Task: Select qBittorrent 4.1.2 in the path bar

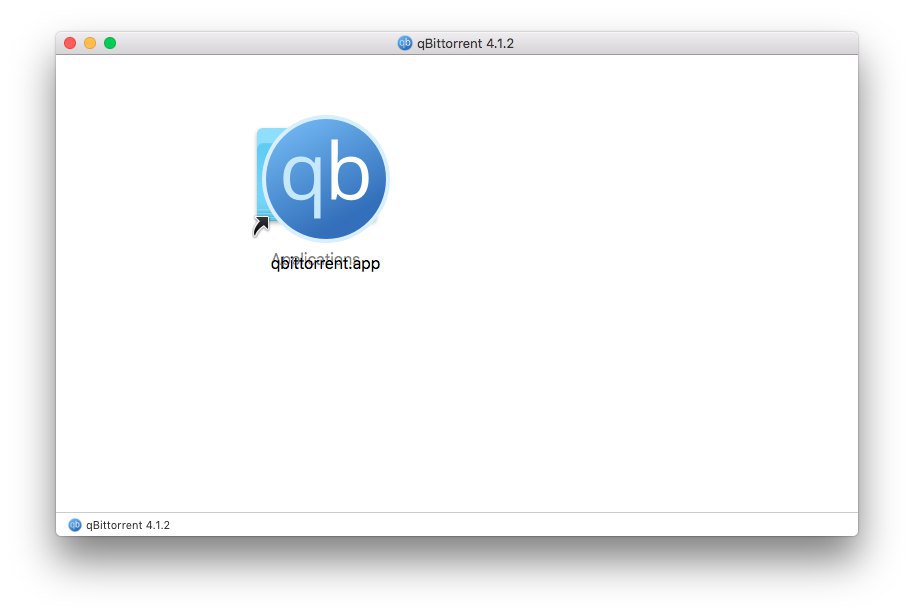Action: tap(128, 525)
